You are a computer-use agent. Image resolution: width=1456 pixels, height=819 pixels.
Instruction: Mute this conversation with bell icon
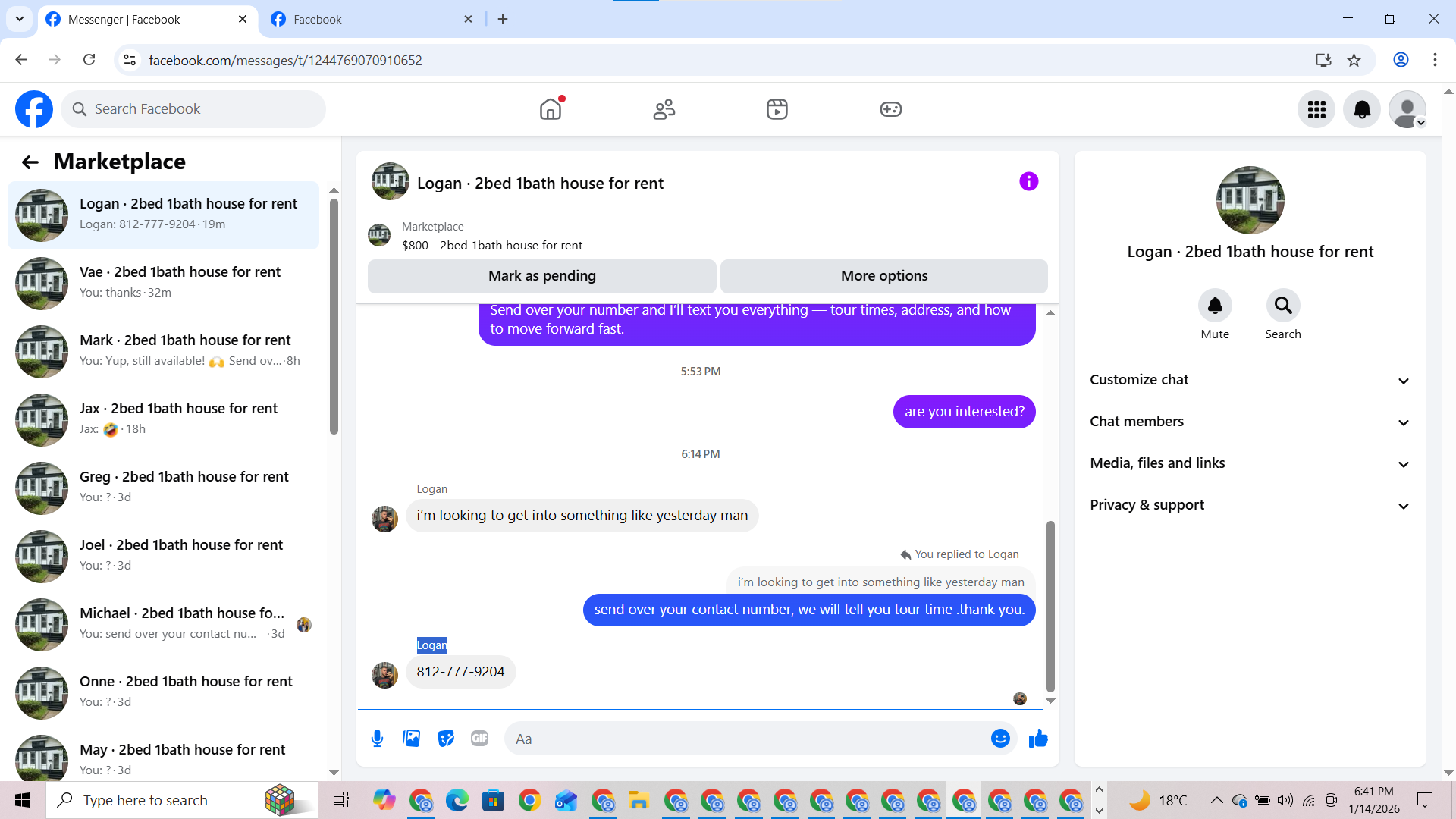coord(1215,306)
